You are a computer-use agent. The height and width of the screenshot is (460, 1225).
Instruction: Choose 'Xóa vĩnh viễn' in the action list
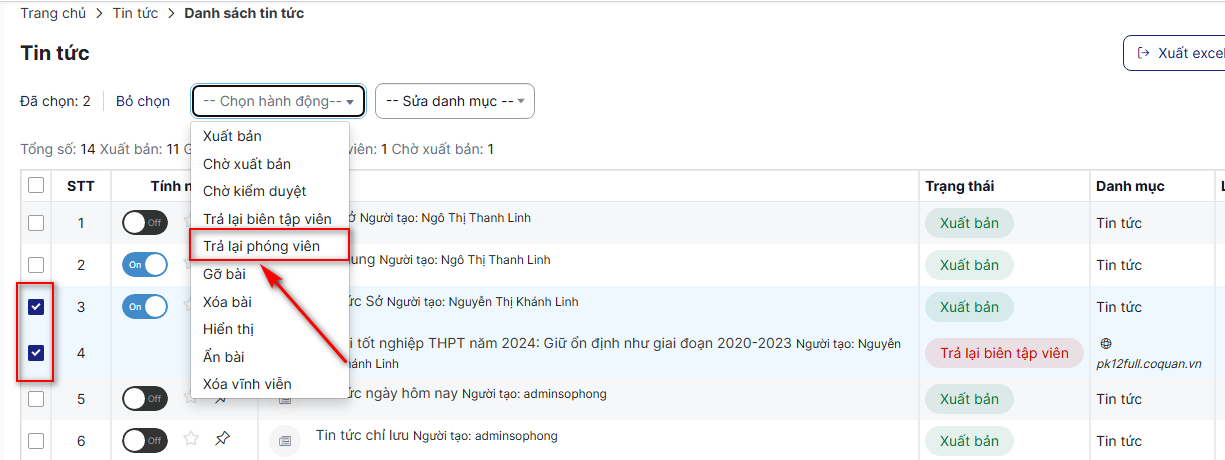pos(247,384)
